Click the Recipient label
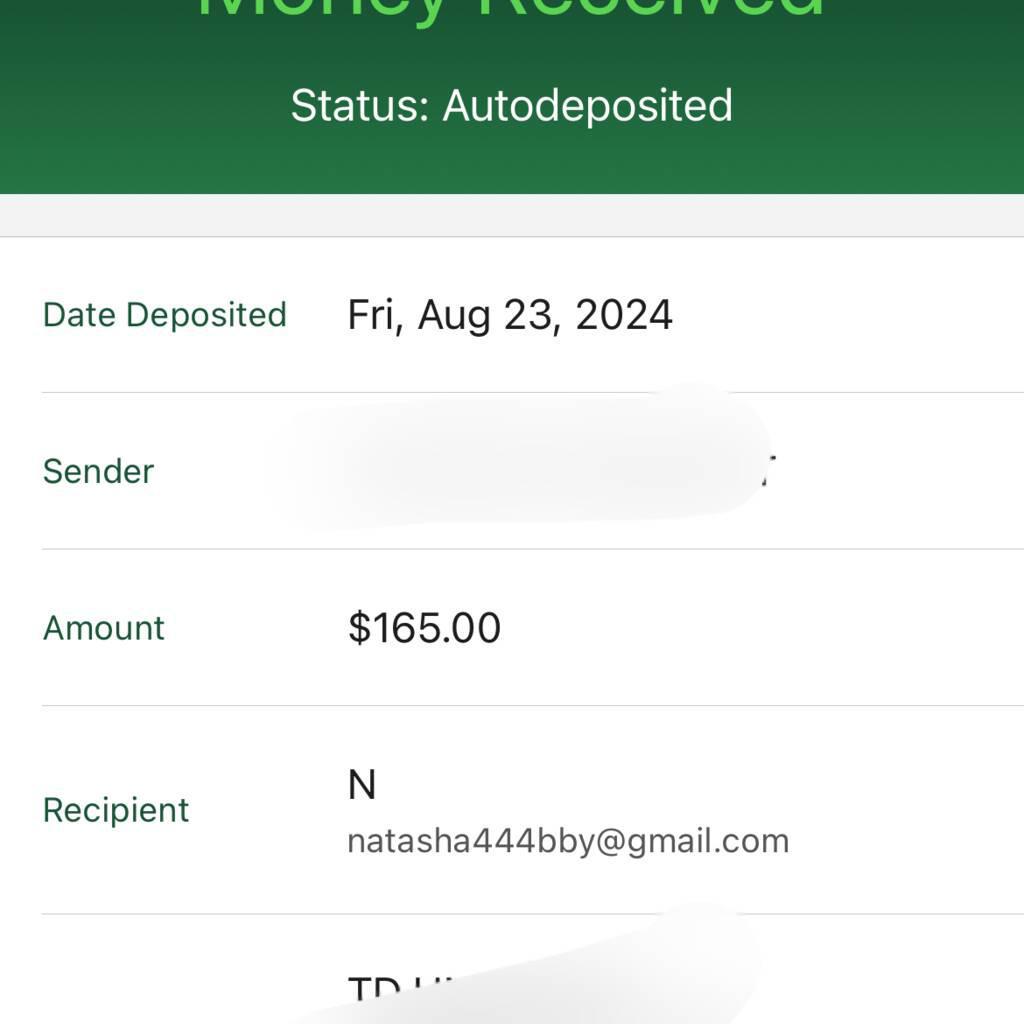The height and width of the screenshot is (1024, 1024). click(116, 810)
